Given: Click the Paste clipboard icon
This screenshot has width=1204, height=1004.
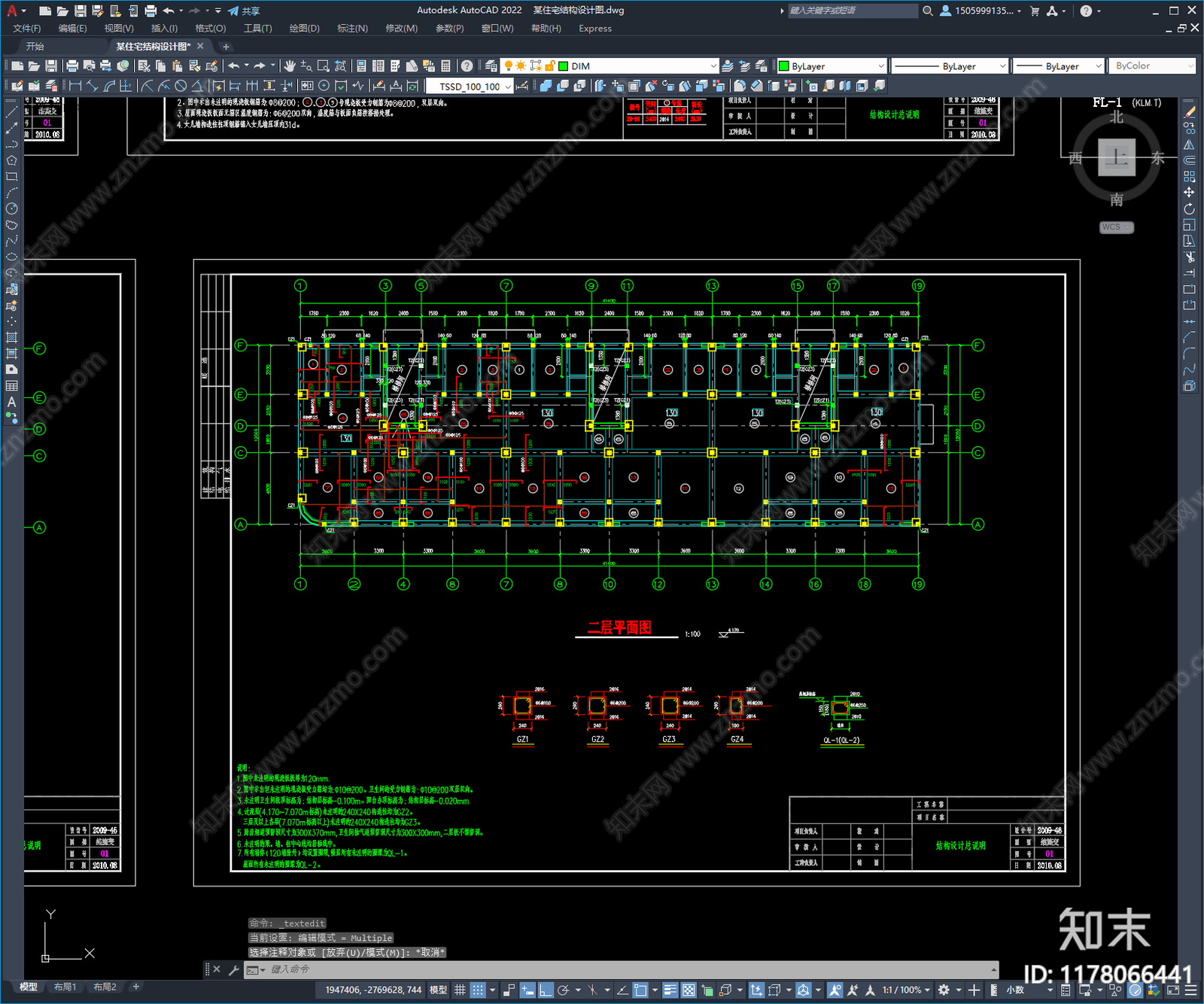Looking at the screenshot, I should click(178, 66).
